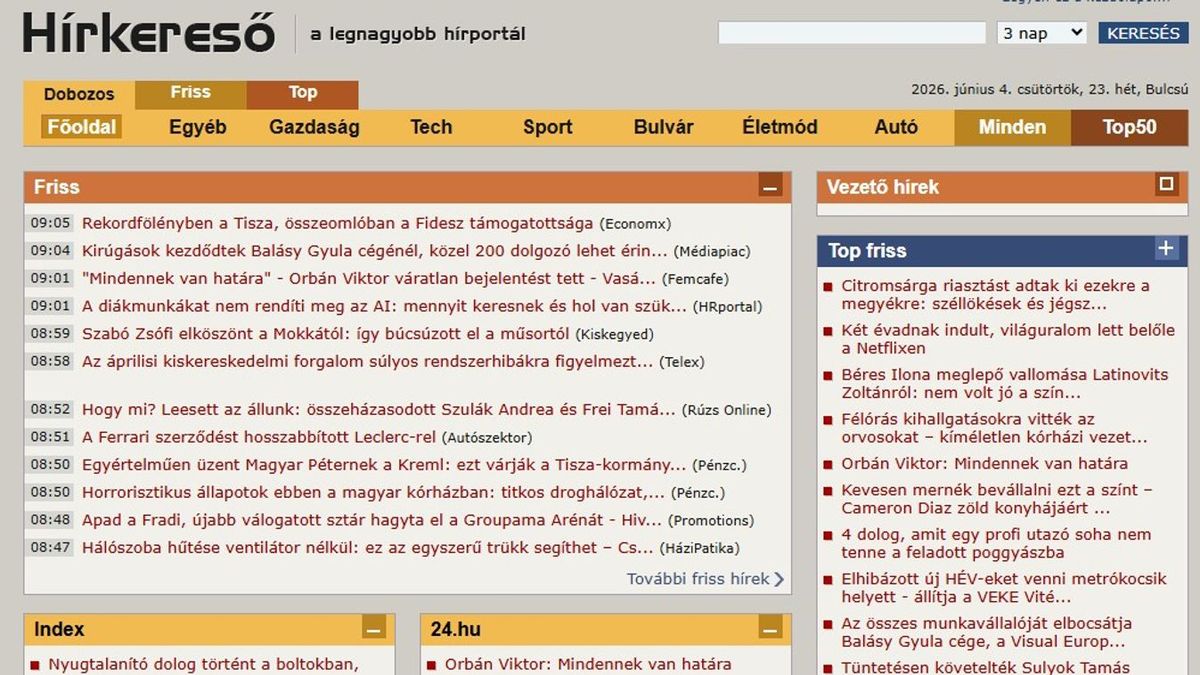Open the Gazdaság category
This screenshot has width=1200, height=675.
click(314, 127)
